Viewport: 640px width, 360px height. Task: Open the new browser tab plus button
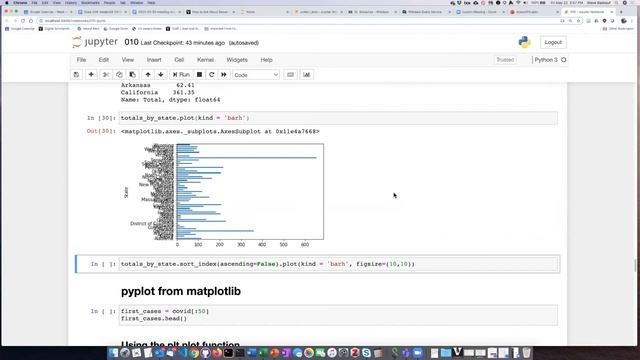[x=621, y=12]
